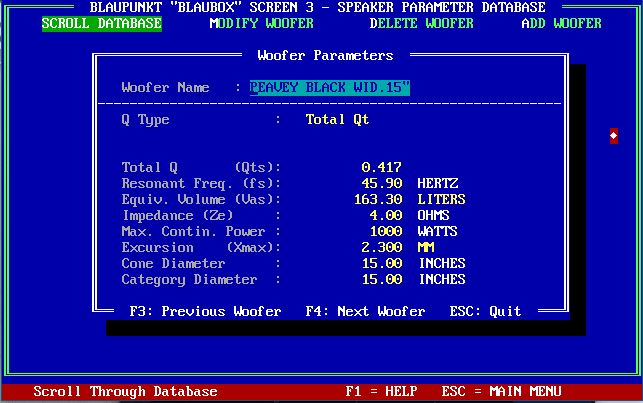Click the equivalent volume value 163.30
This screenshot has width=643, height=403.
point(378,199)
